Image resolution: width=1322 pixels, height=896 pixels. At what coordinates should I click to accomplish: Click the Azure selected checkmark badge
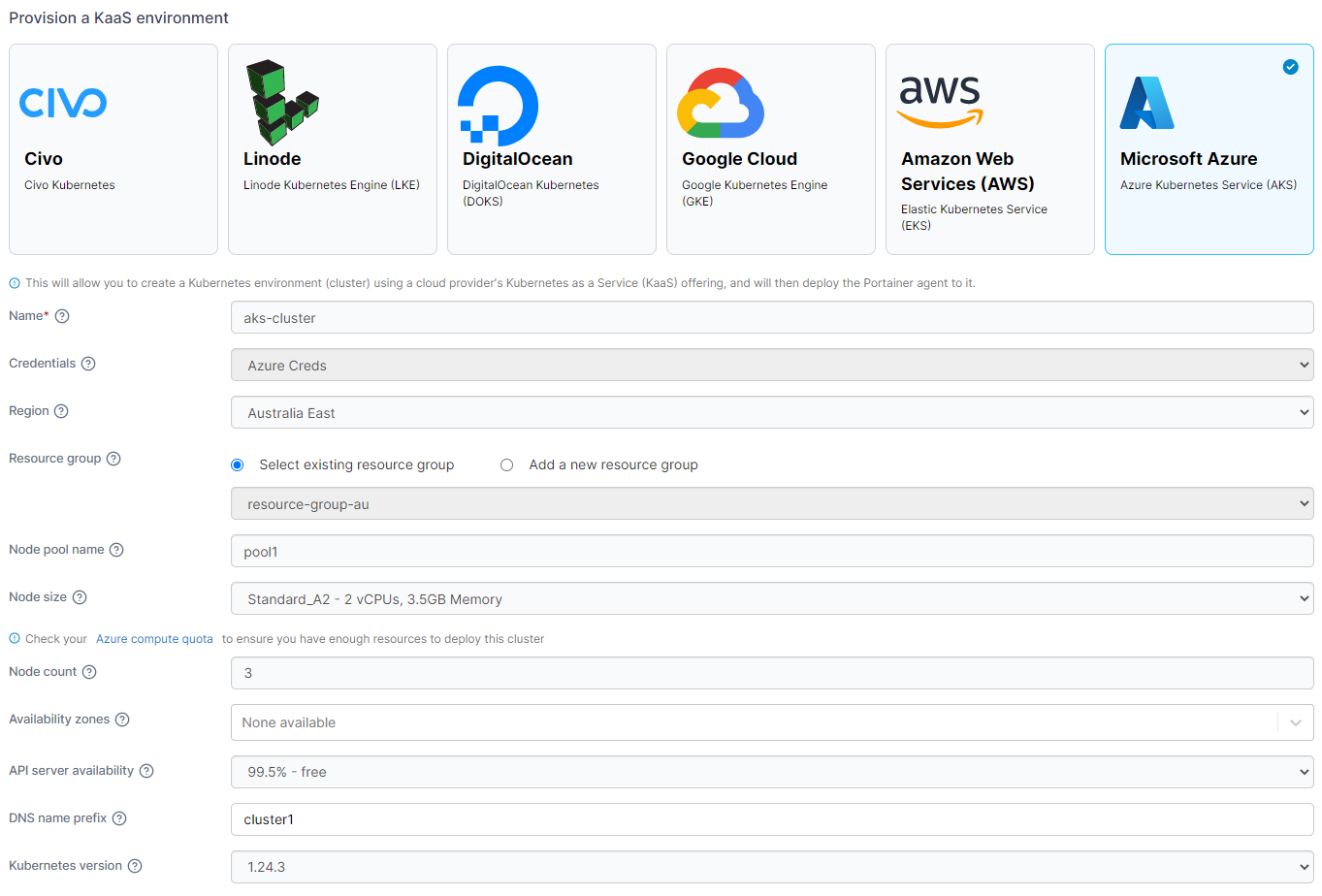click(x=1291, y=67)
